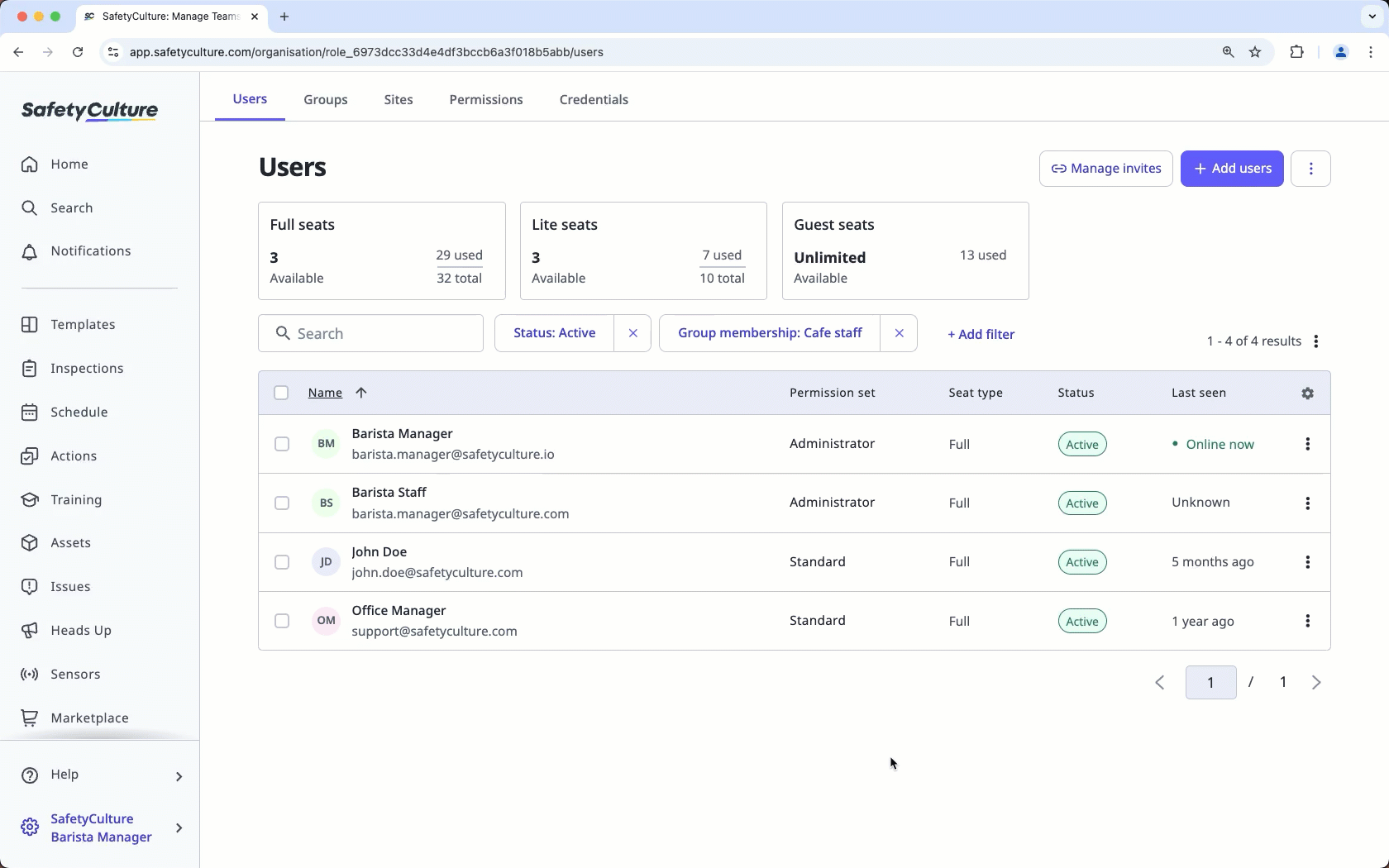Tick checkbox for Barista Staff
This screenshot has height=868, width=1389.
[x=282, y=503]
